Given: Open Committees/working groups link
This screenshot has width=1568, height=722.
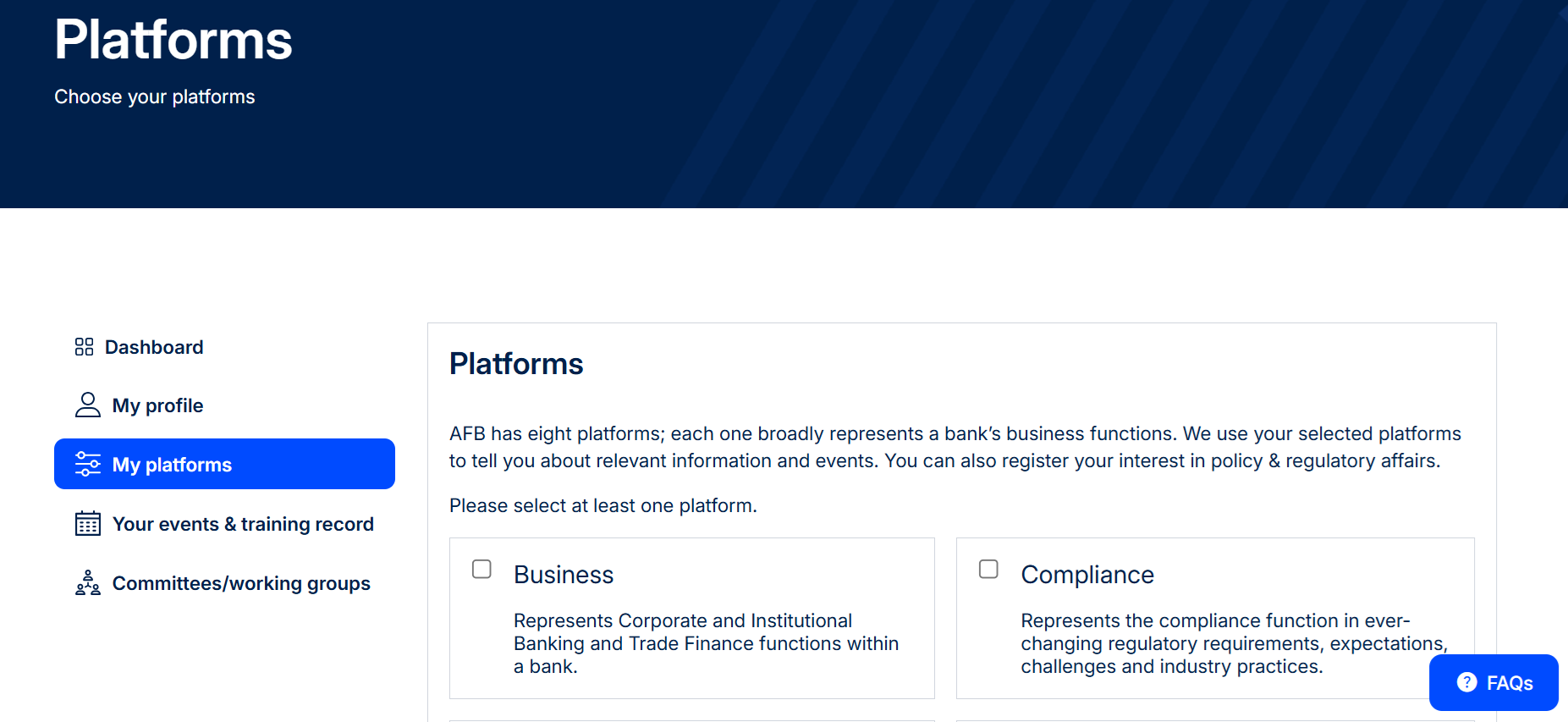Looking at the screenshot, I should 224,583.
